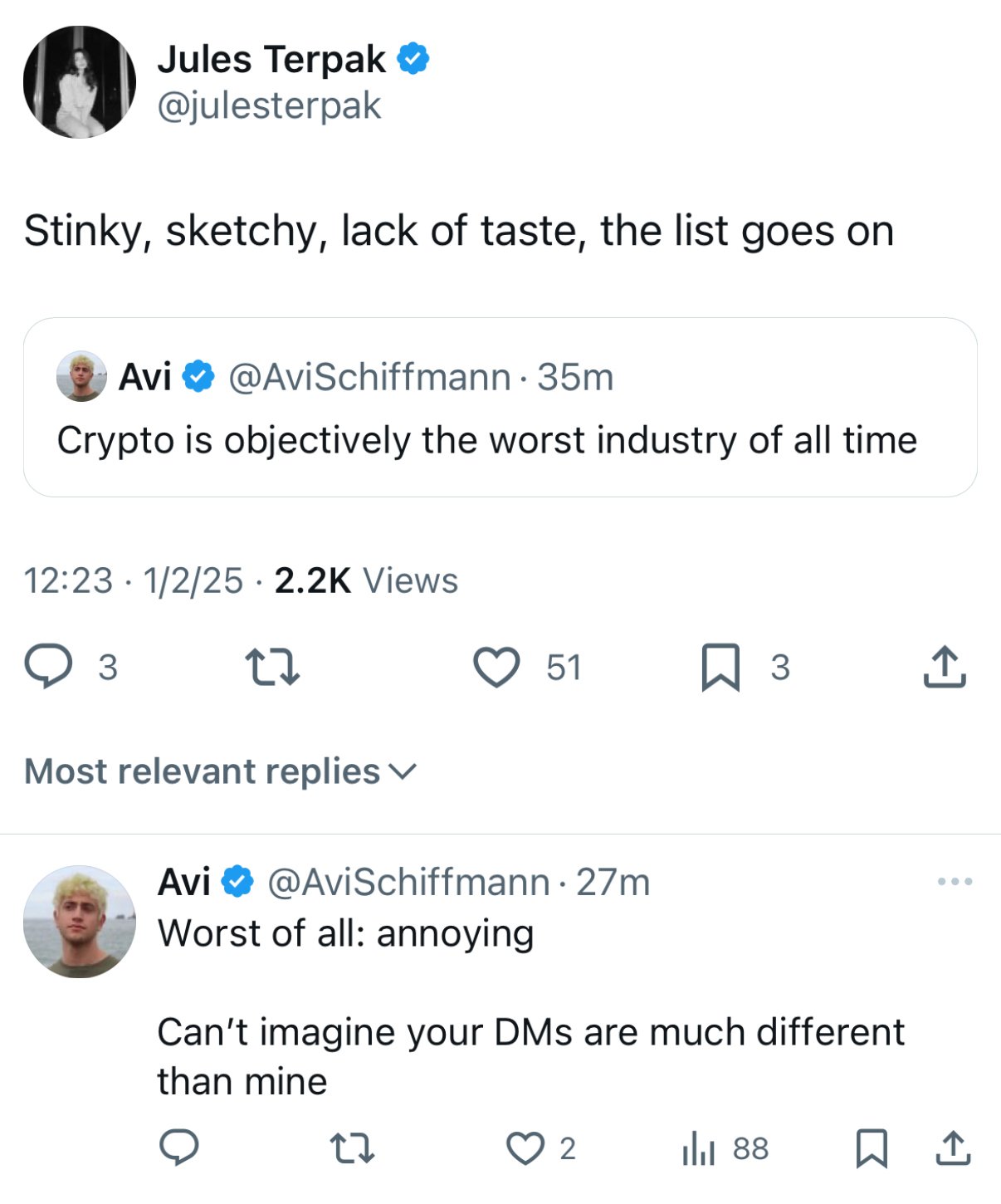
Task: Retweet Jules Terpak's main tweet
Action: pyautogui.click(x=272, y=667)
